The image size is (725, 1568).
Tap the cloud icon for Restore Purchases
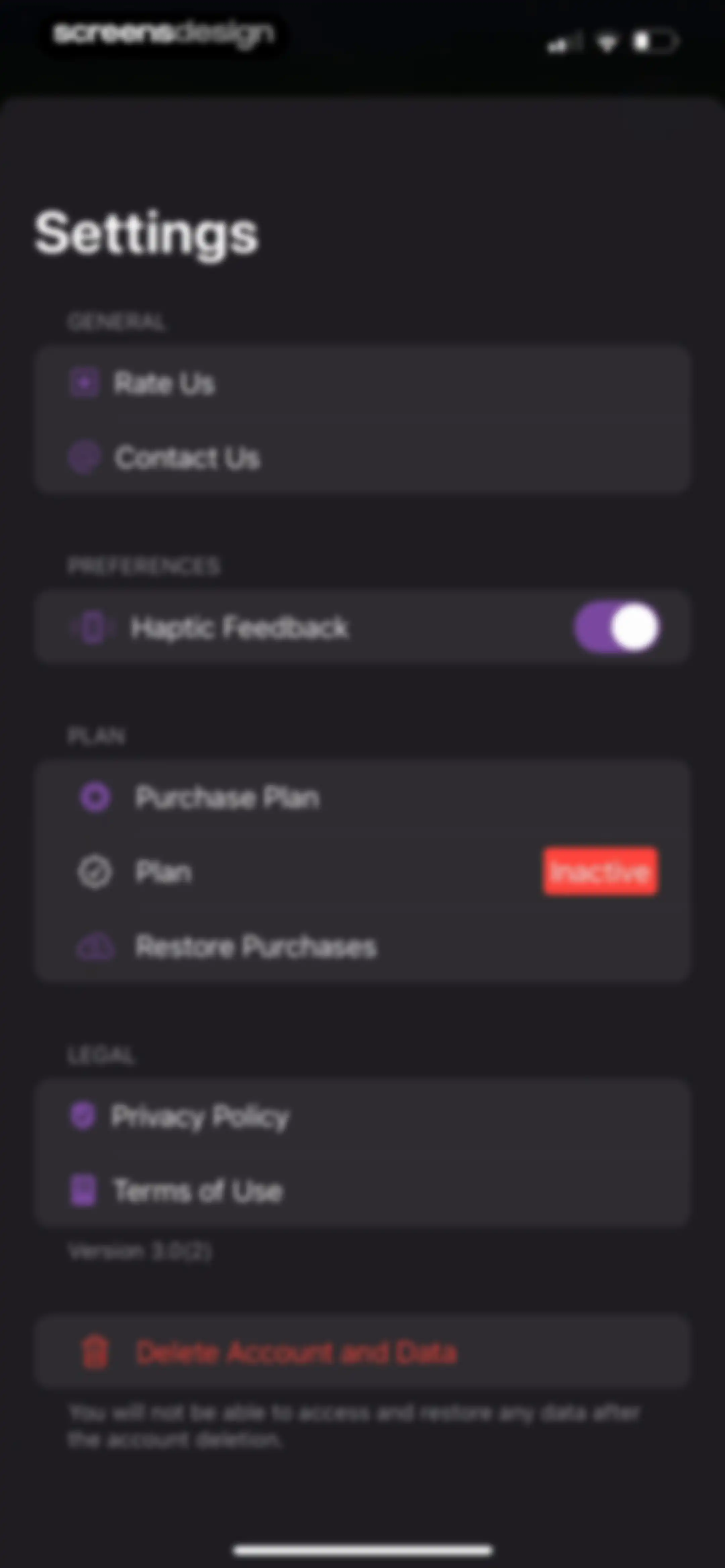94,947
